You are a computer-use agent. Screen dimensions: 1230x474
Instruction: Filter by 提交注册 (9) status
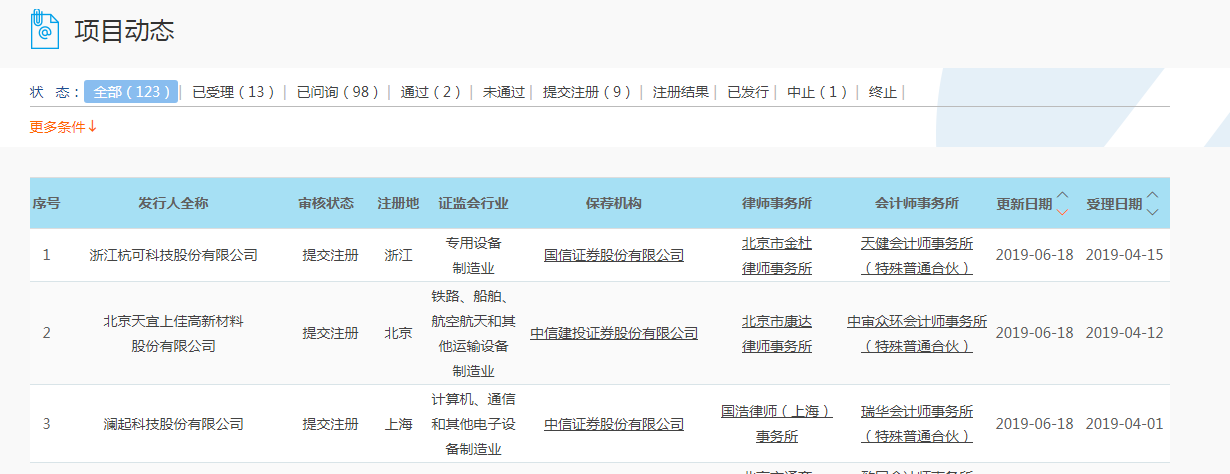(587, 92)
